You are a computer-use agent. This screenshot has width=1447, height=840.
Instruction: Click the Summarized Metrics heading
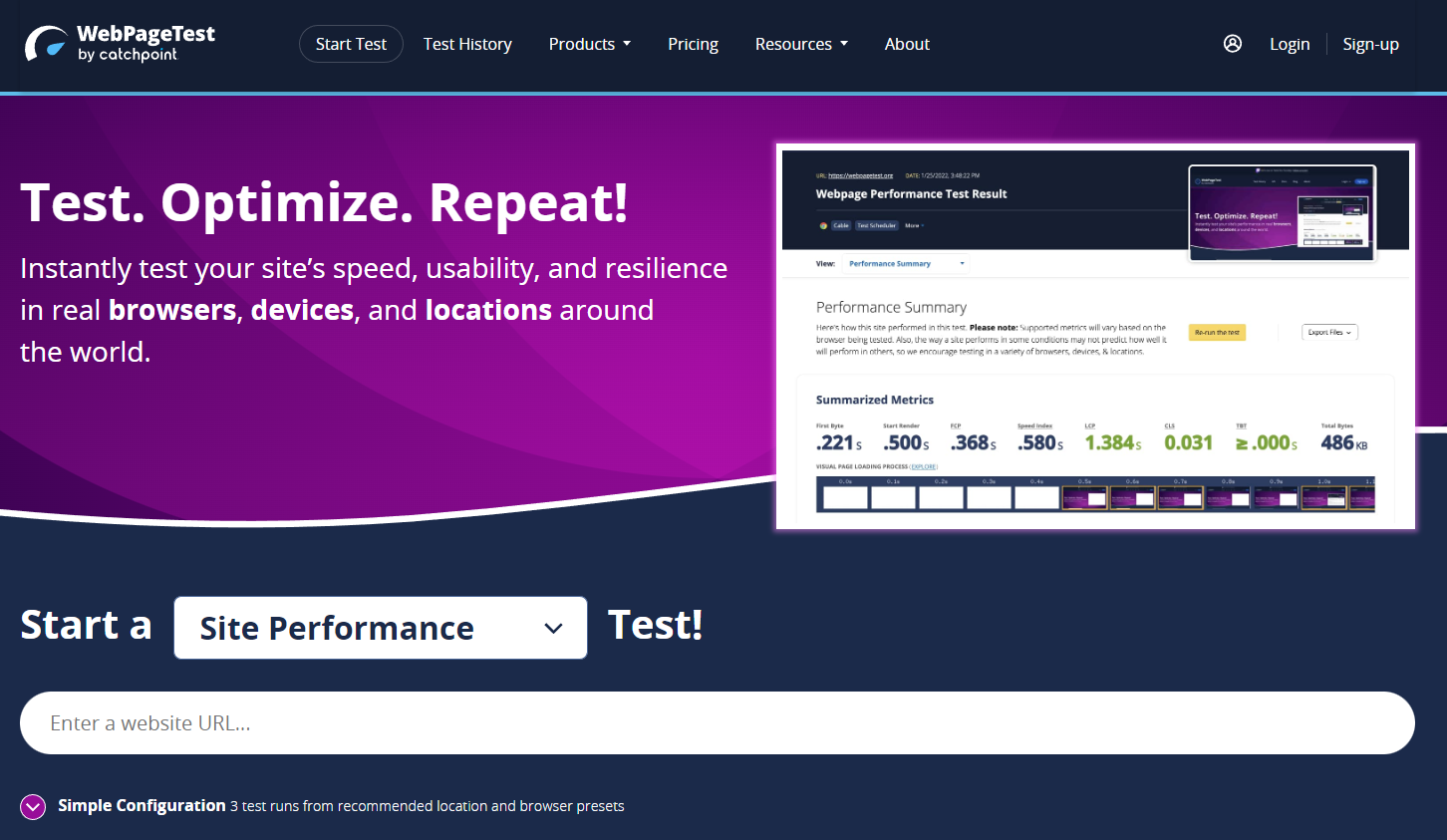(x=875, y=400)
